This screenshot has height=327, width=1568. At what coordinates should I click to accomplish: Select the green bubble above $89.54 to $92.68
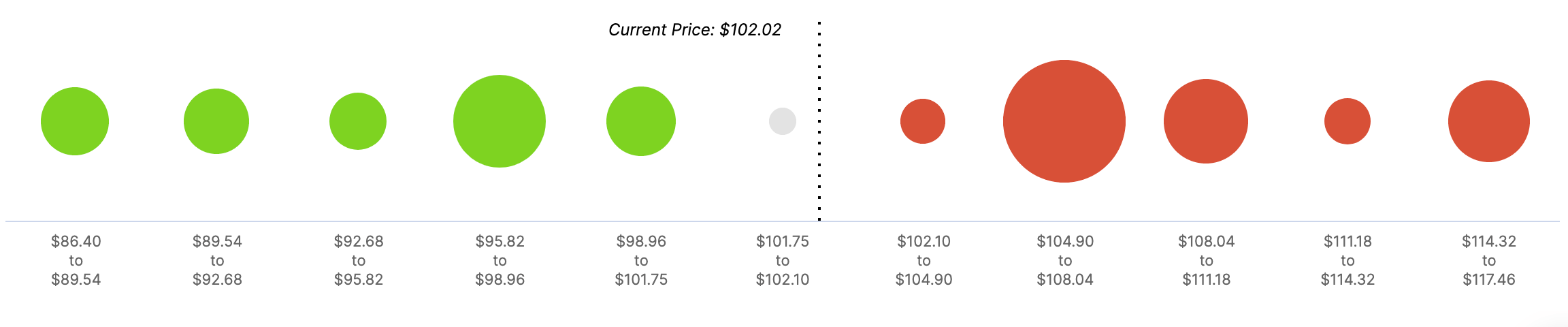click(216, 121)
